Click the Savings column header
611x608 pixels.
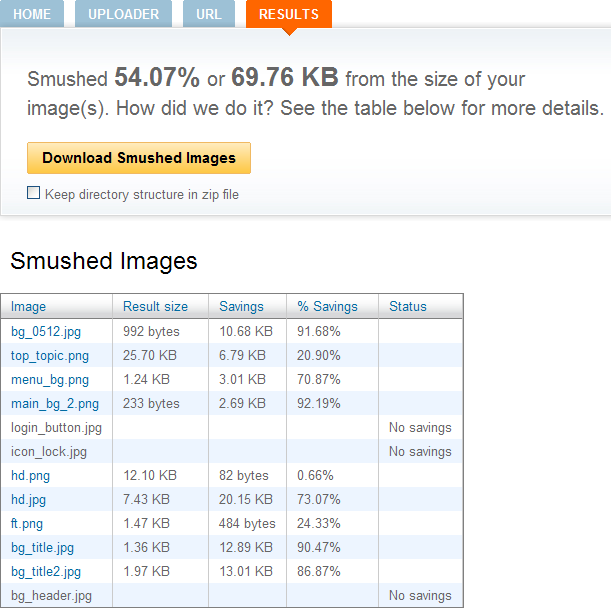click(241, 307)
